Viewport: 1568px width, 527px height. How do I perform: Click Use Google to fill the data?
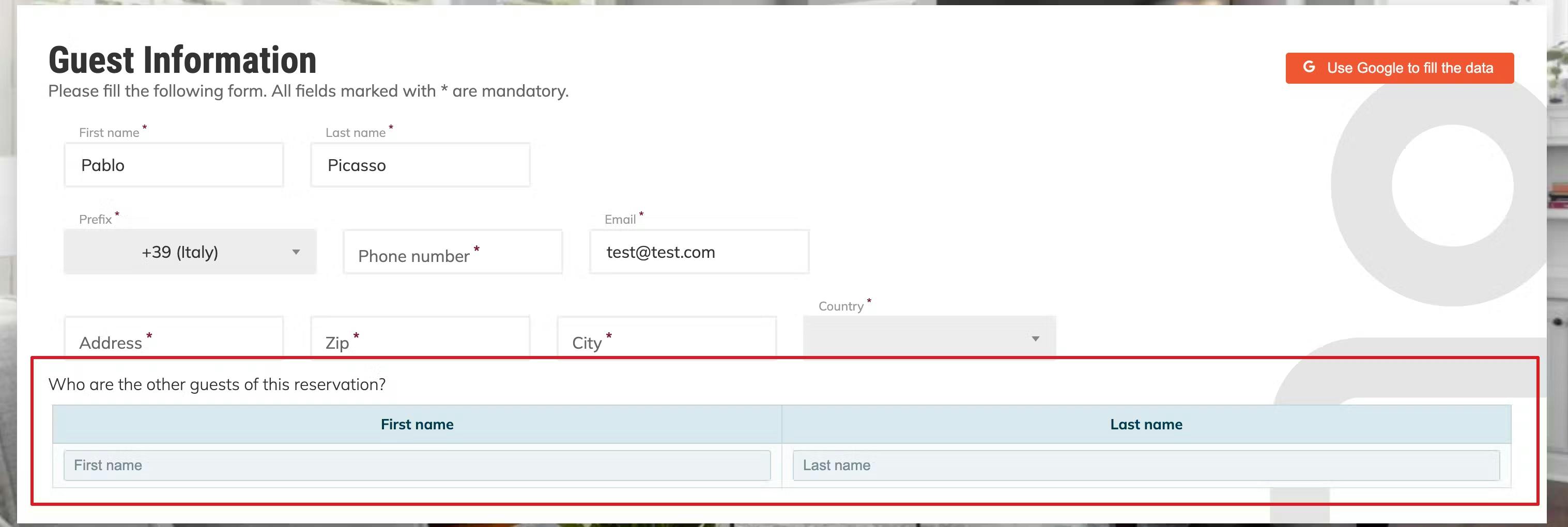[x=1400, y=68]
